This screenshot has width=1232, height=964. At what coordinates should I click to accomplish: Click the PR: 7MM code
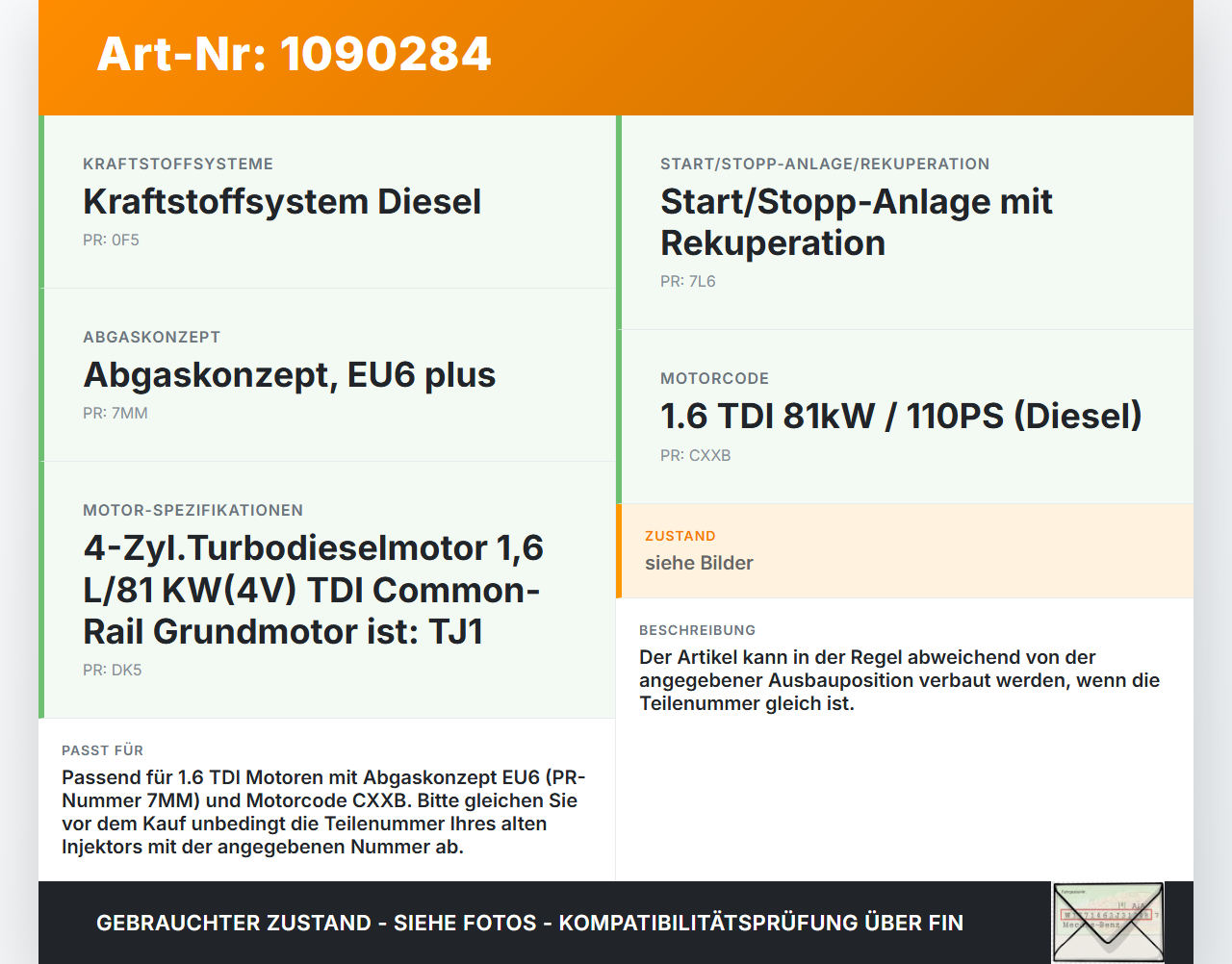pyautogui.click(x=115, y=414)
